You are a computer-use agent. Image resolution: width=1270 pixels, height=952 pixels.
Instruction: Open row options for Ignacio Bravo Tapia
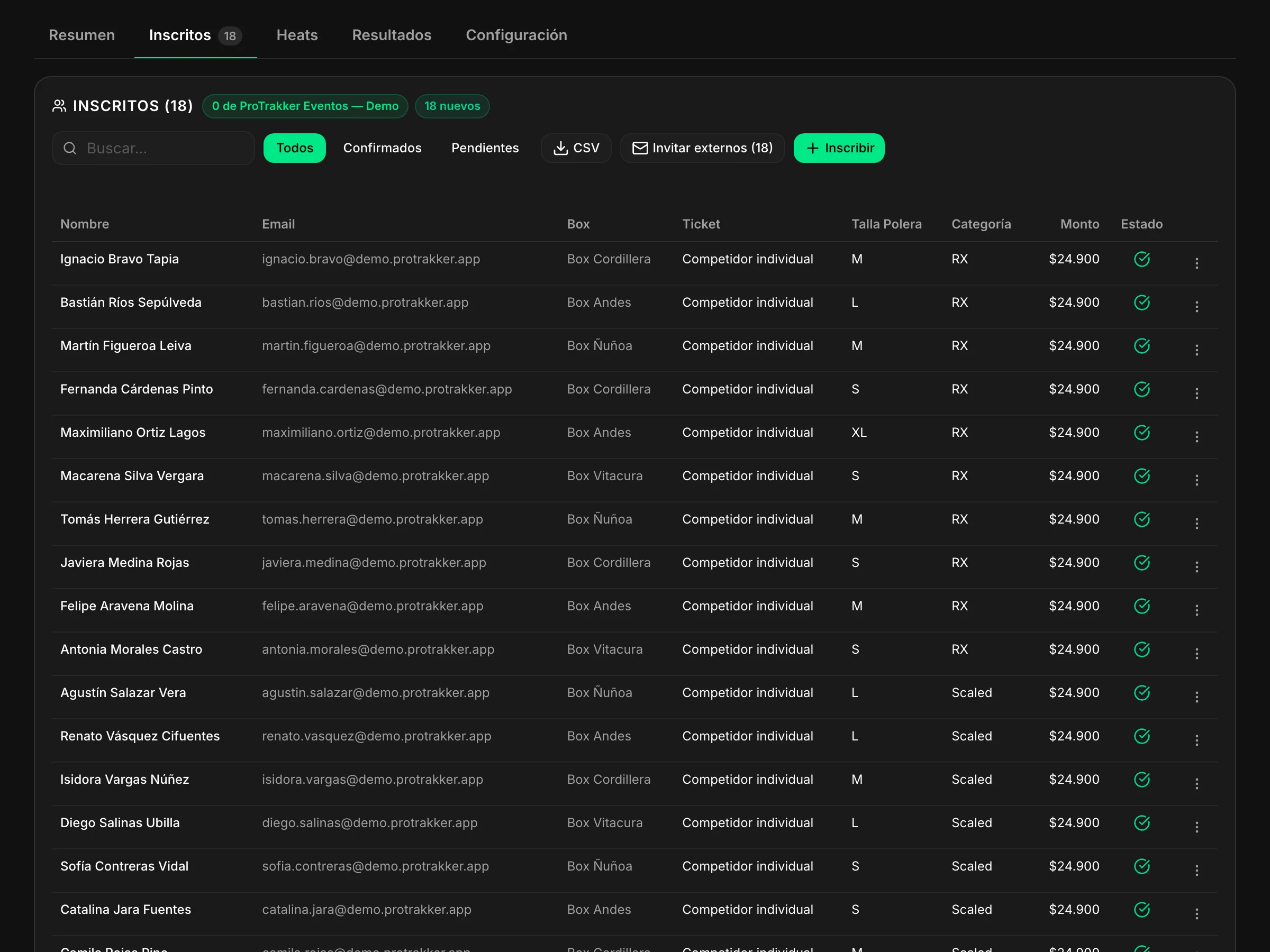1196,263
